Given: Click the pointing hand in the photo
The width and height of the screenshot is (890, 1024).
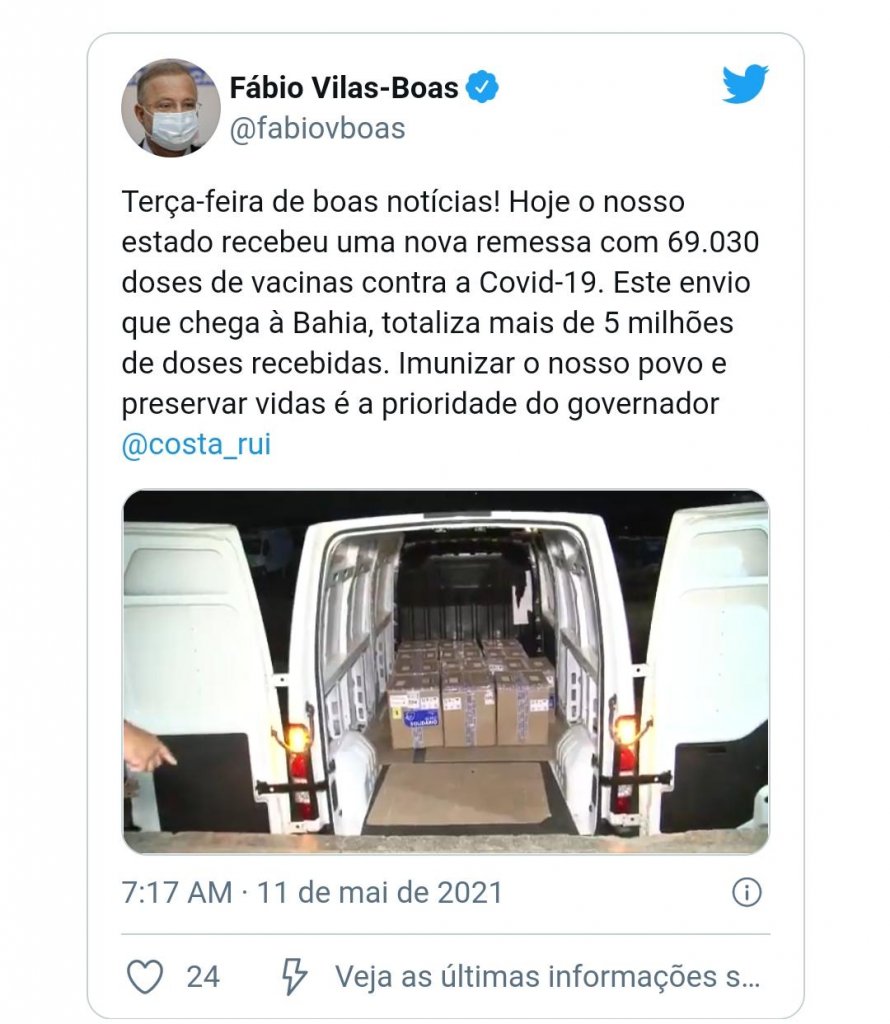Looking at the screenshot, I should pyautogui.click(x=148, y=746).
